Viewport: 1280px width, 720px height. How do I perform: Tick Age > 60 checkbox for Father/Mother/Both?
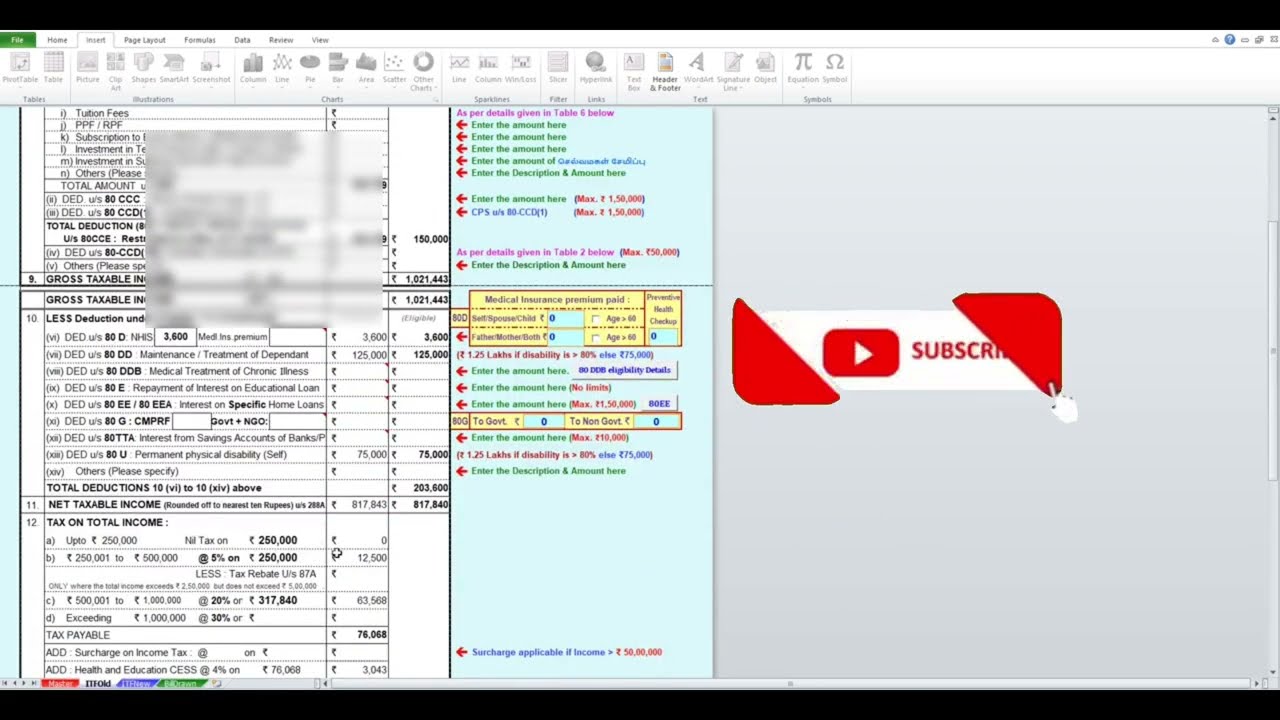point(596,337)
